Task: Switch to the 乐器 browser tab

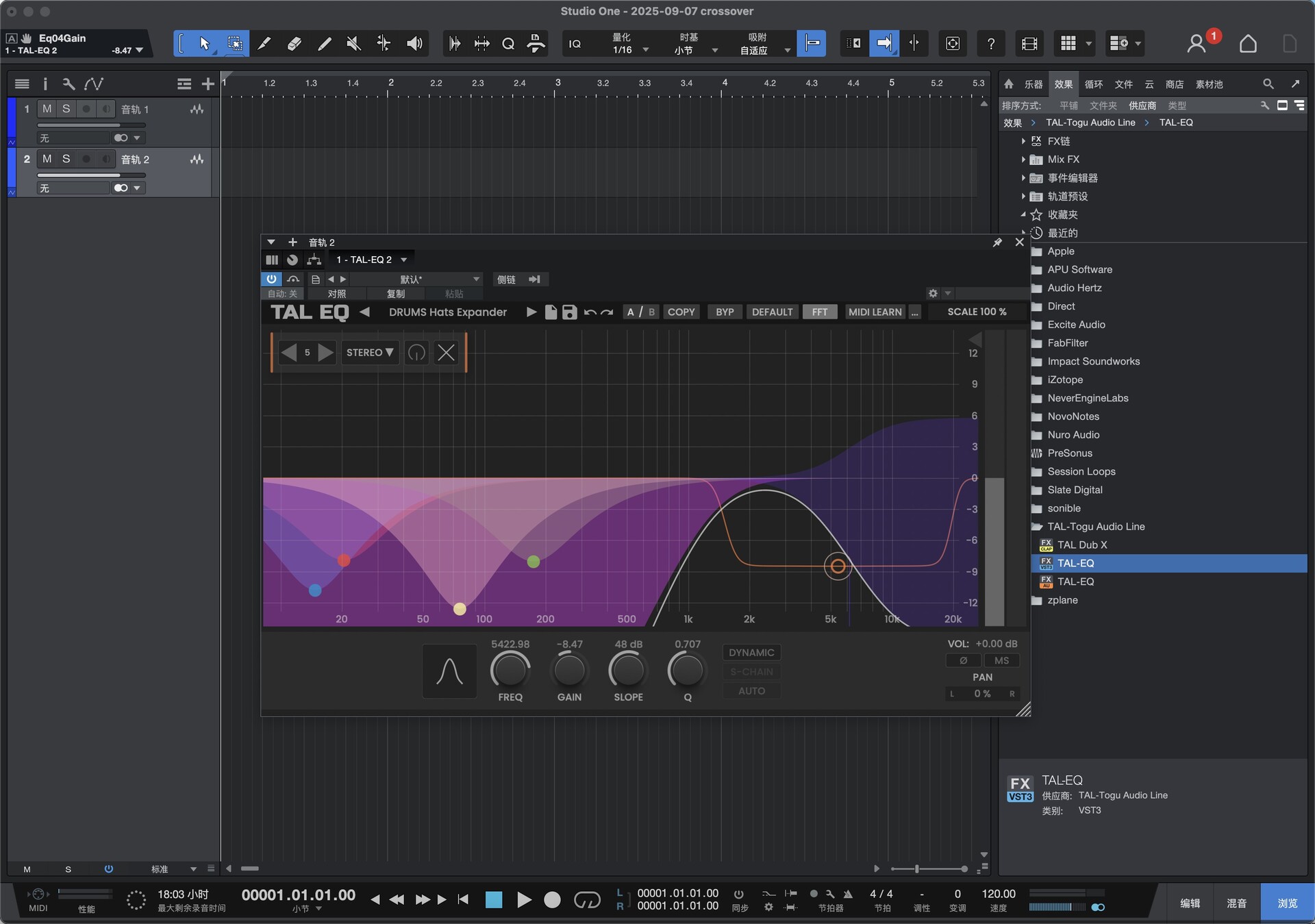Action: (x=1033, y=84)
